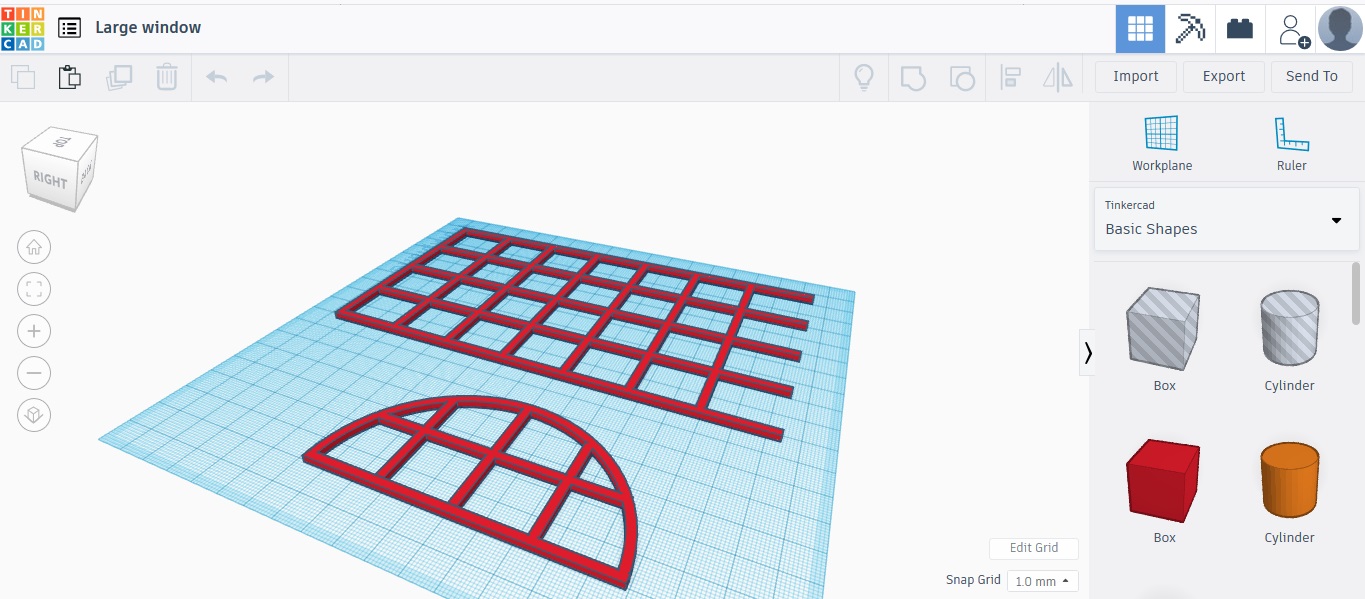Click the Large window design title

tap(148, 28)
